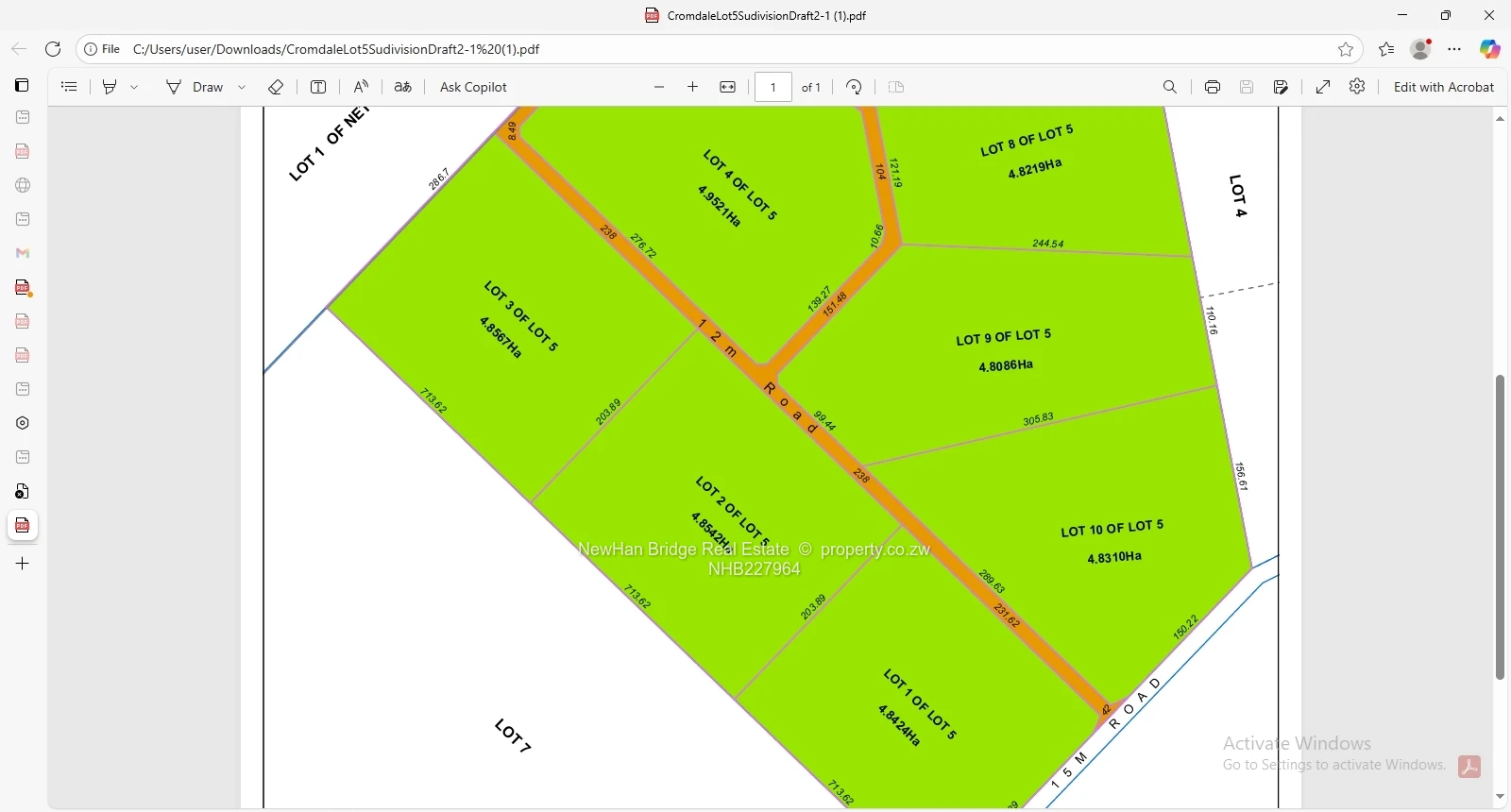Open the browser Settings and more menu
This screenshot has height=812, width=1511.
point(1454,49)
